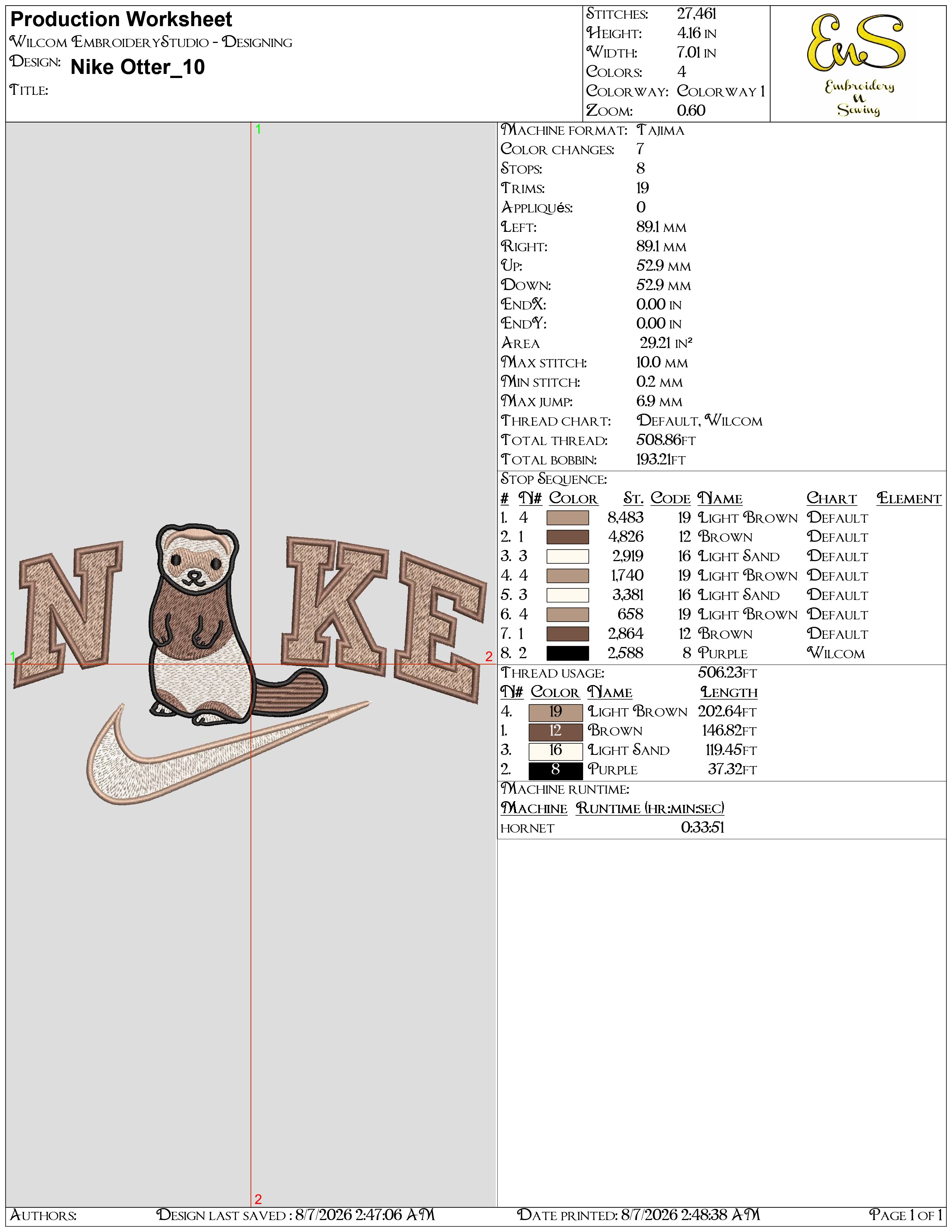The width and height of the screenshot is (952, 1232).
Task: Click the thread usage swatch numbered 19
Action: point(556,712)
